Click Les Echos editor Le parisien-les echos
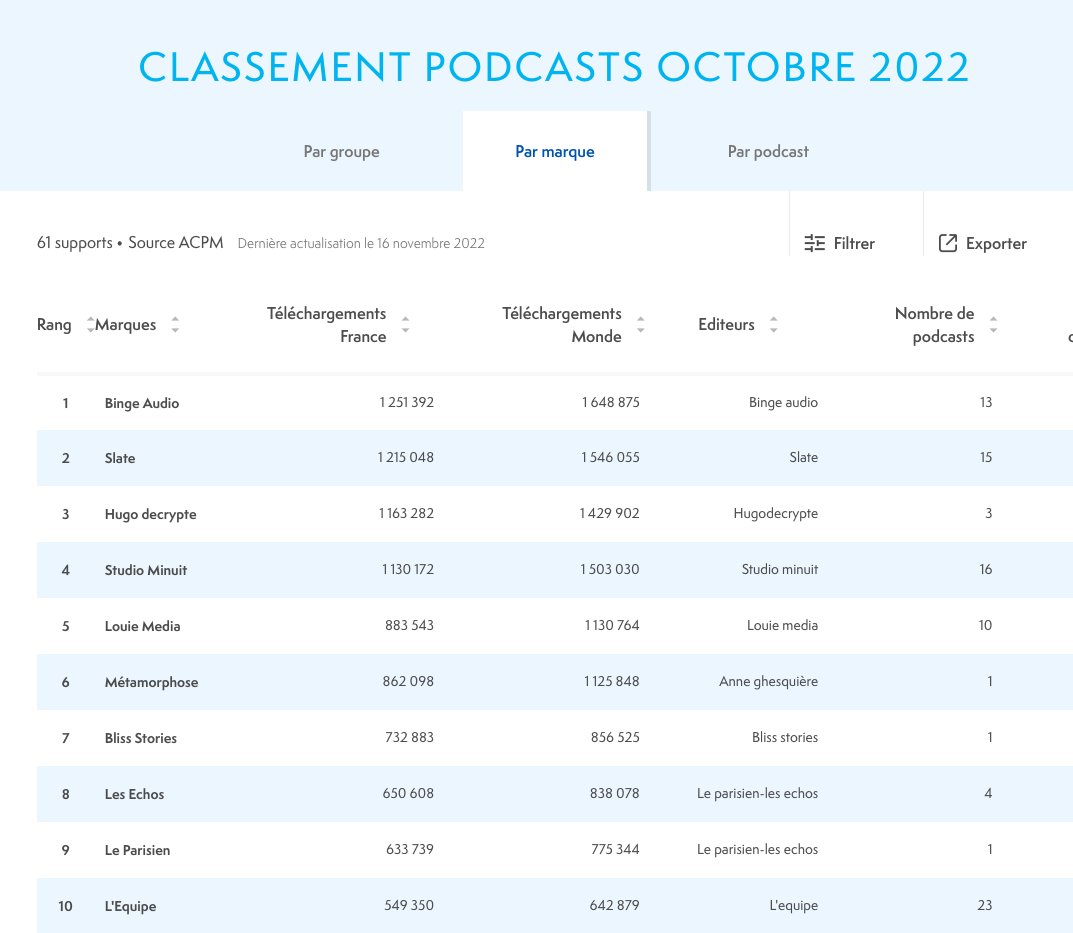Image resolution: width=1073 pixels, height=933 pixels. (x=758, y=793)
